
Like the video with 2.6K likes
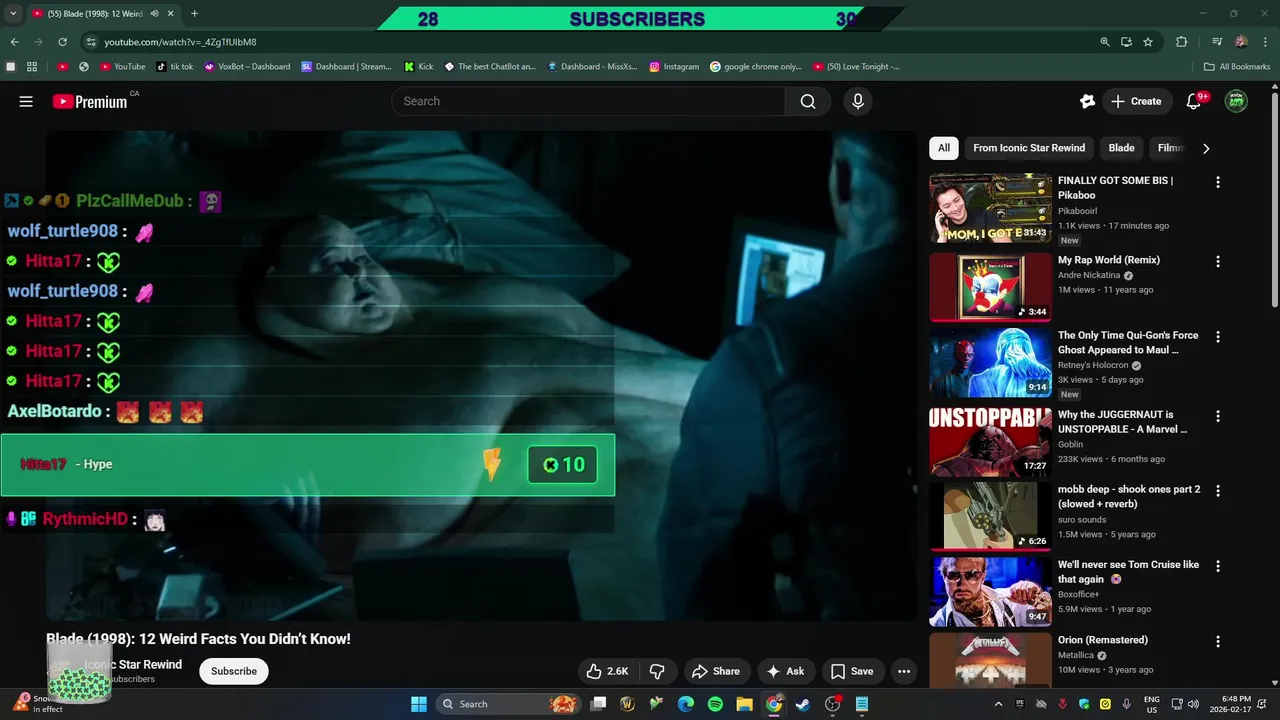(x=607, y=671)
